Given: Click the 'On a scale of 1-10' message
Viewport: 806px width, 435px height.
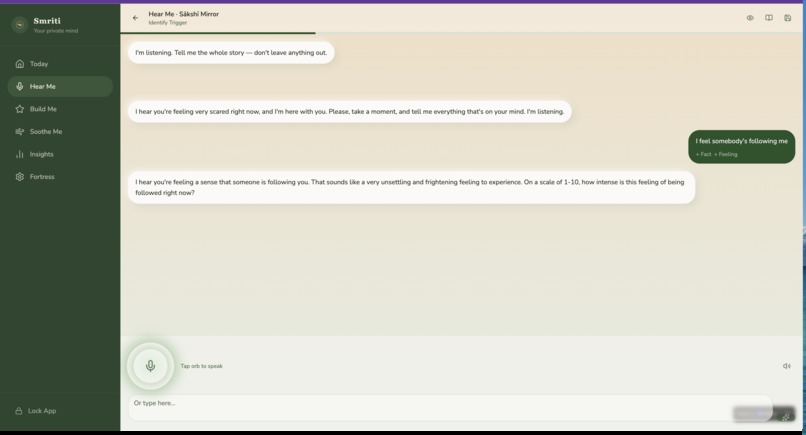Looking at the screenshot, I should 411,187.
